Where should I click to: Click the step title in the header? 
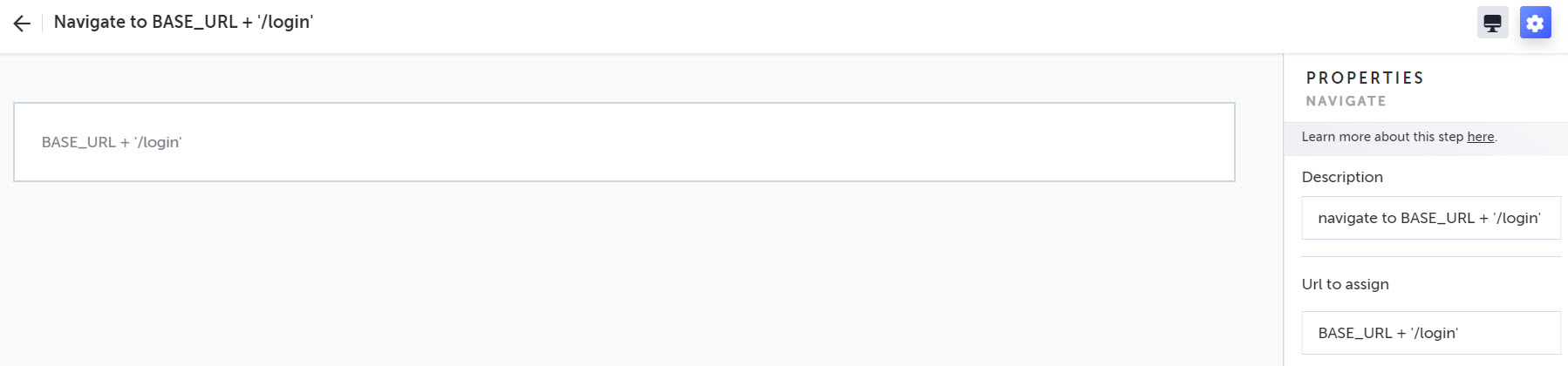pyautogui.click(x=183, y=22)
